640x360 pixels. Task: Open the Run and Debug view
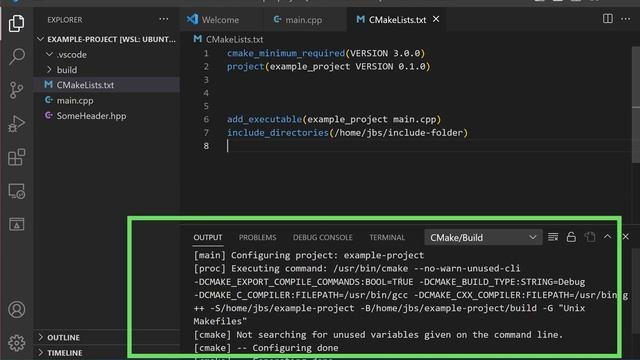[16, 123]
